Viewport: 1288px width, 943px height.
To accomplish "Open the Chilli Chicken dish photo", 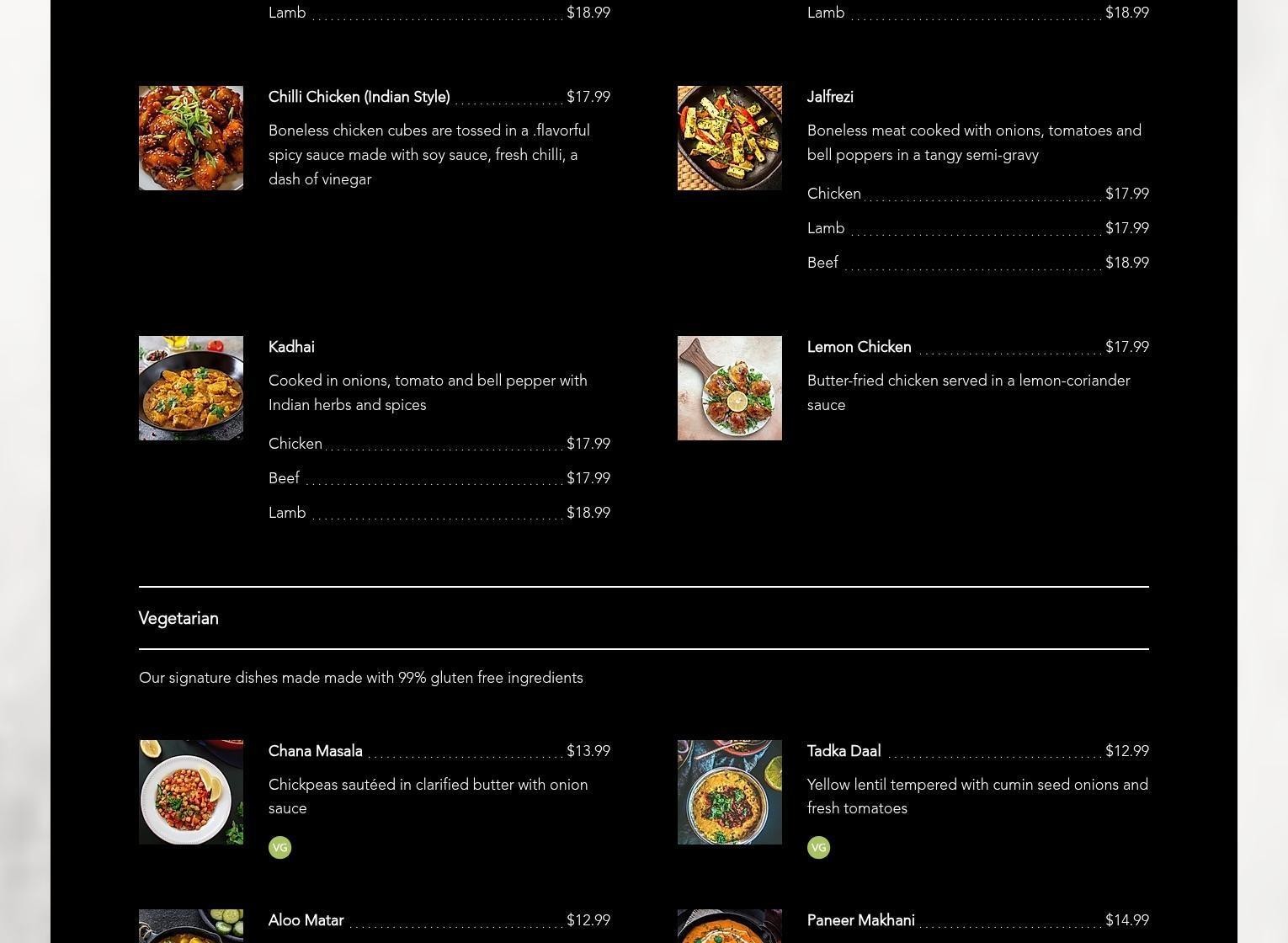I will click(x=191, y=138).
